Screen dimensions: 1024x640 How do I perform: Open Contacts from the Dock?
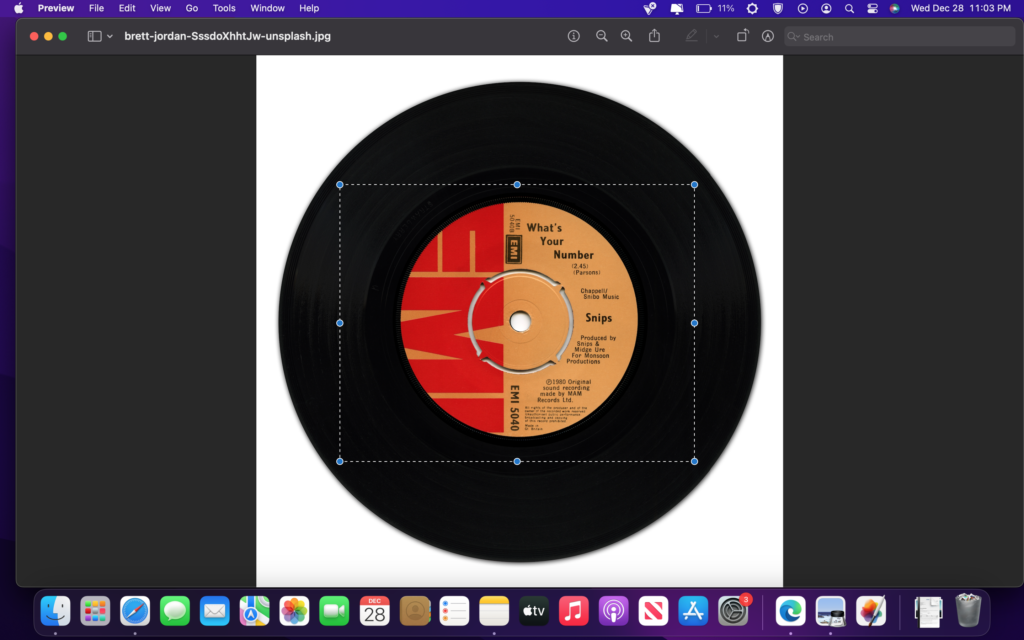coord(415,611)
